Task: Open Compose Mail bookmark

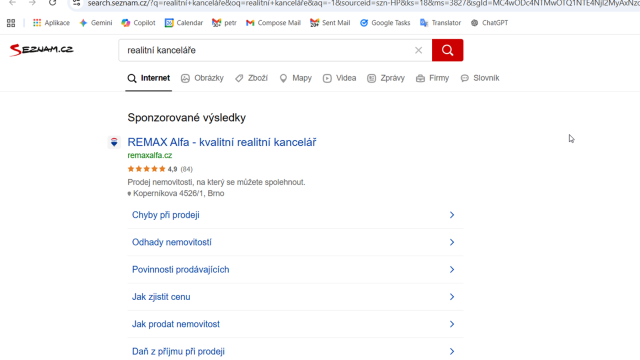Action: 273,23
